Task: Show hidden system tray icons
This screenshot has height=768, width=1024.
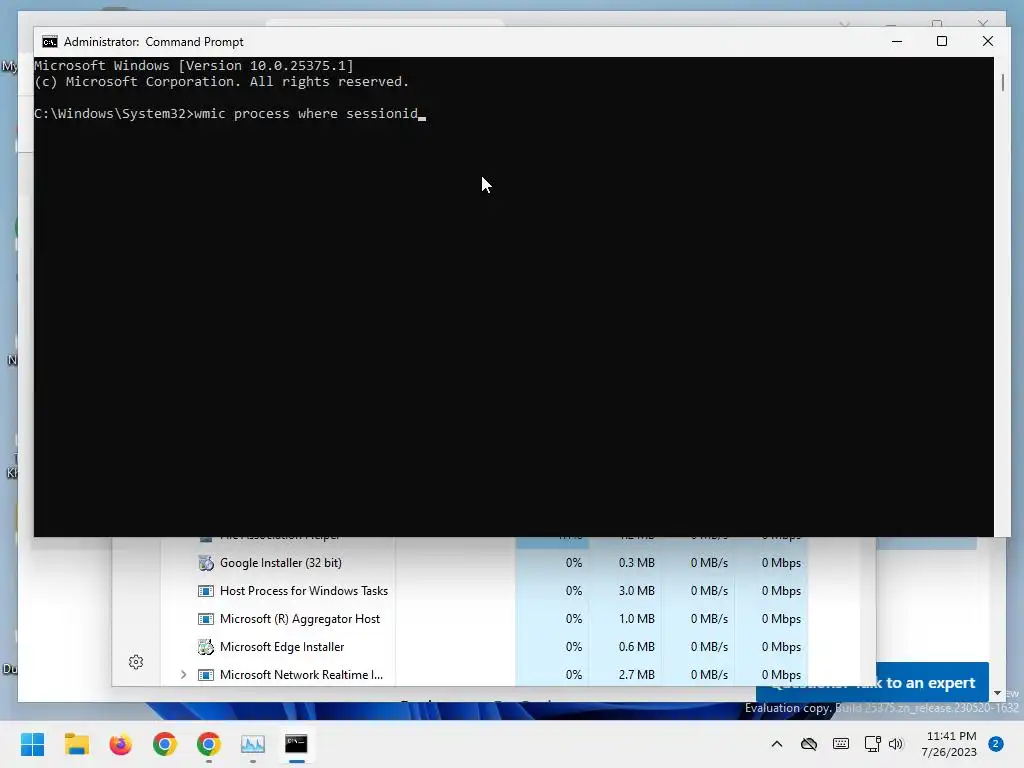Action: (x=776, y=744)
